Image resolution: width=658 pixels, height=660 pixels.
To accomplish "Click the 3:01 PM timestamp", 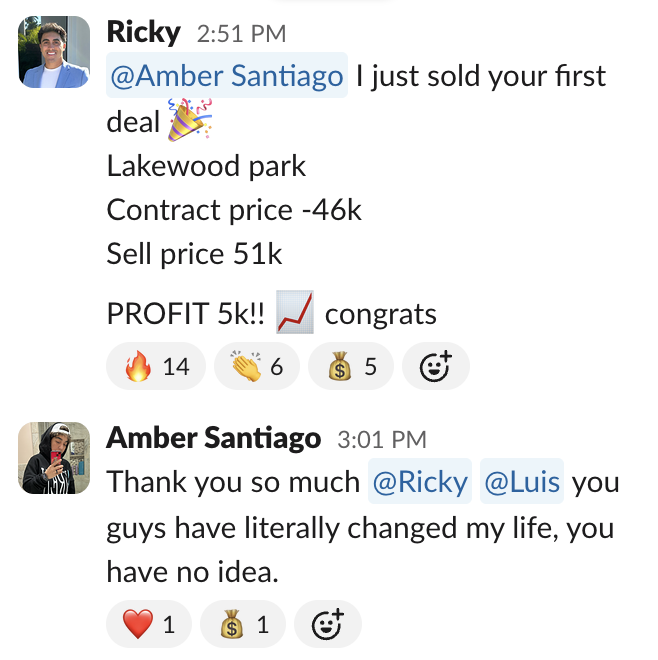I will tap(382, 439).
